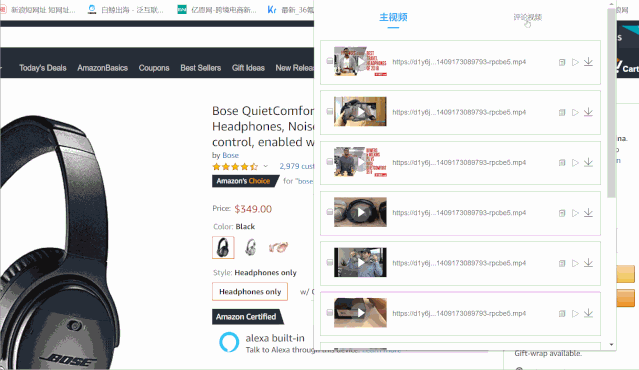
Task: Tick the checkbox of the first video row
Action: (x=329, y=61)
